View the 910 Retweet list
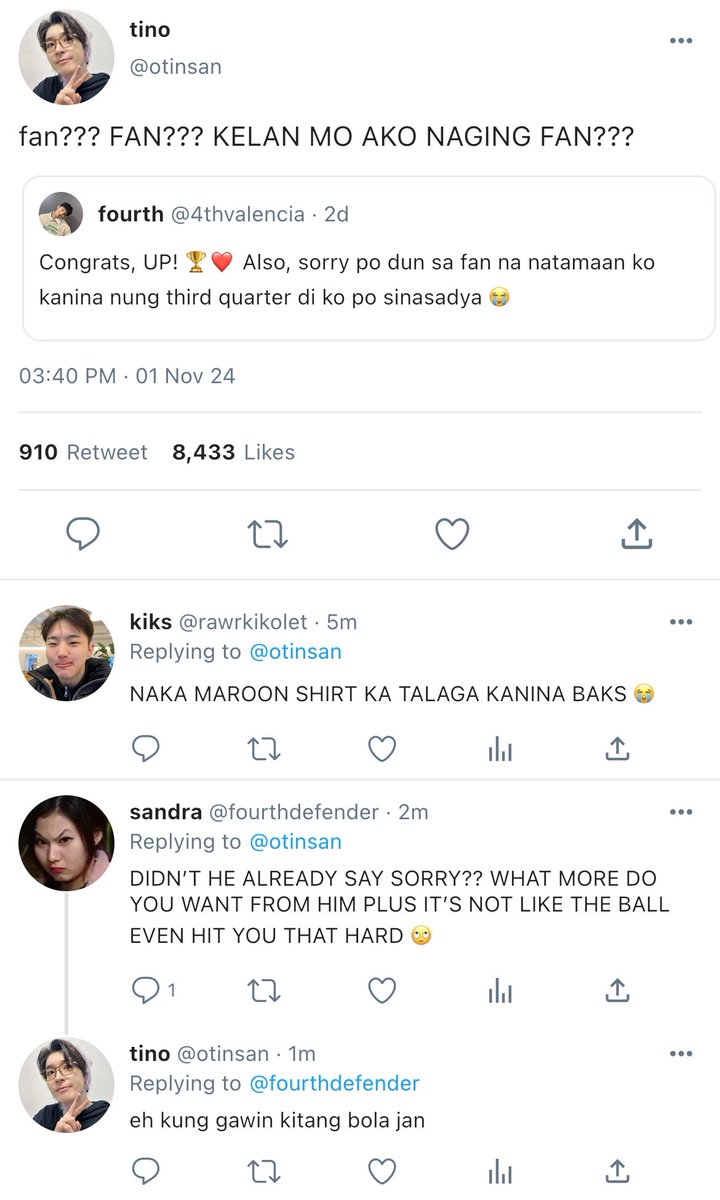The width and height of the screenshot is (720, 1200). (83, 452)
